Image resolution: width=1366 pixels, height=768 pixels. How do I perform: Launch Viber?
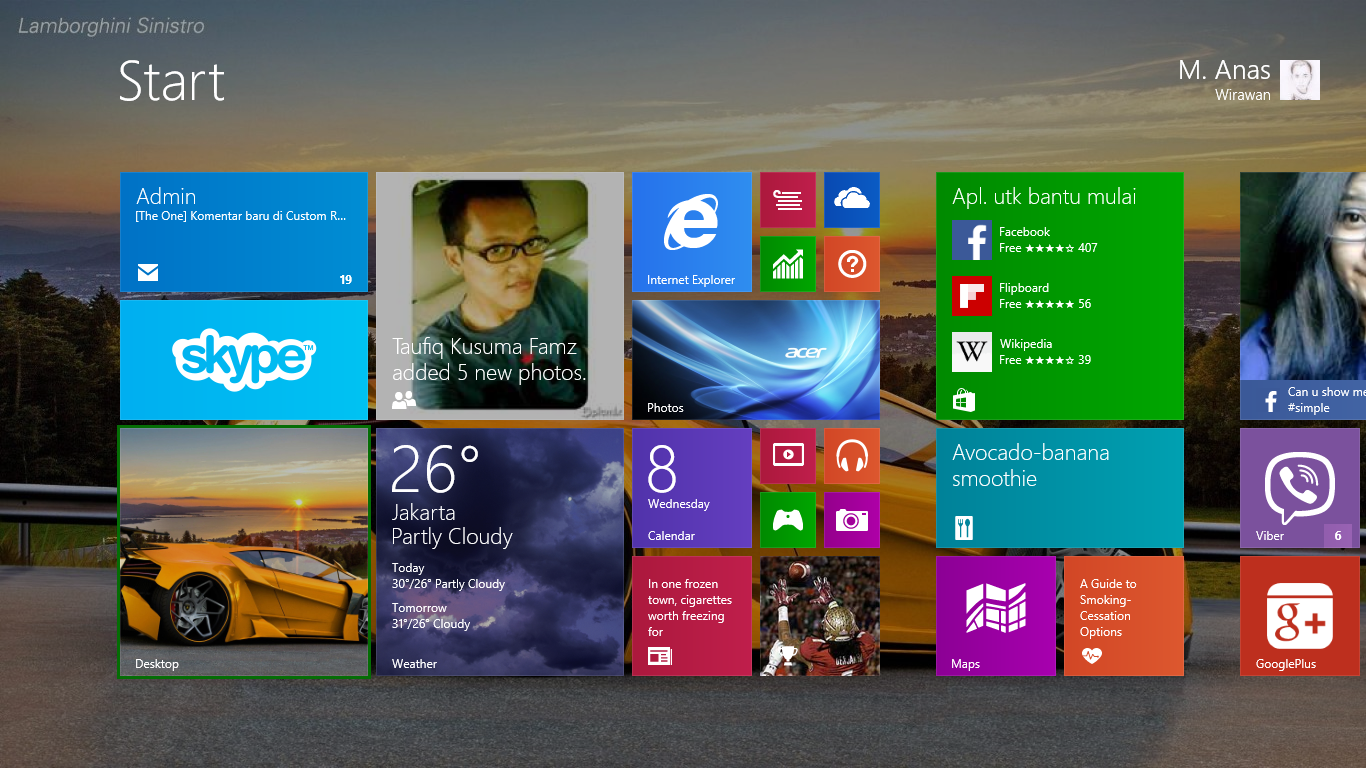1299,487
